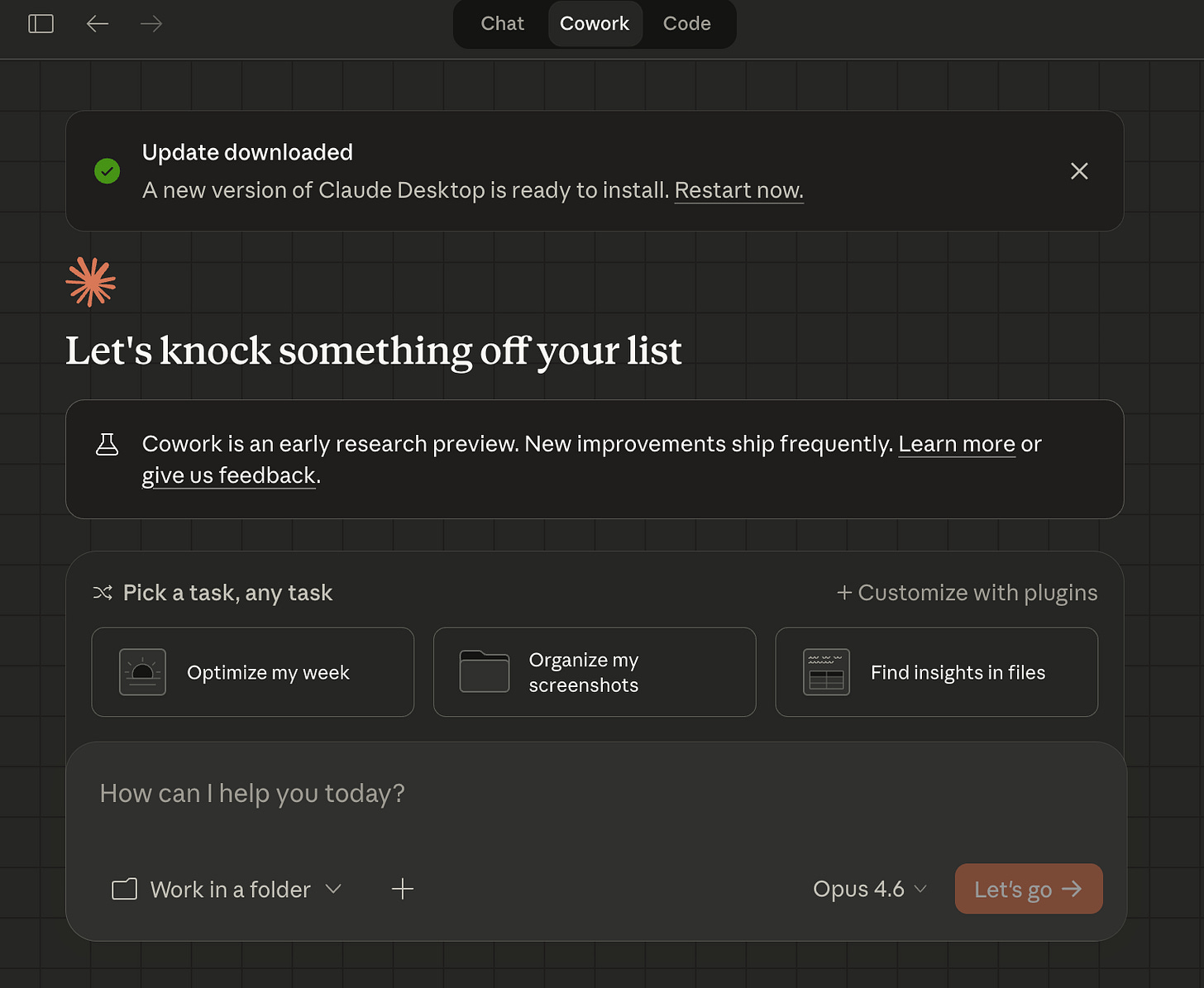Add attachment with the plus icon
This screenshot has height=988, width=1204.
(403, 890)
